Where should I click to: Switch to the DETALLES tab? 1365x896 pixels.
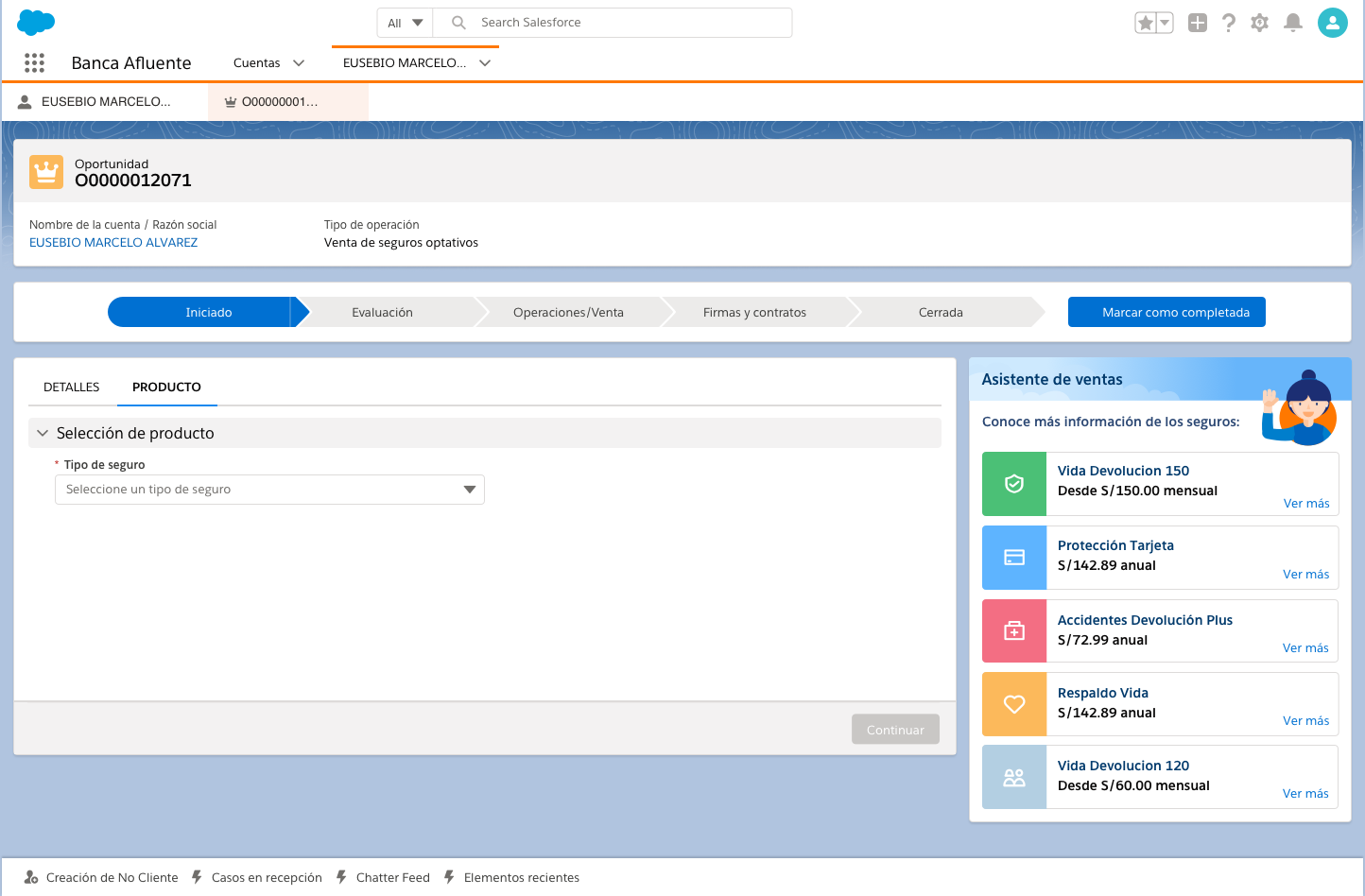click(x=72, y=388)
